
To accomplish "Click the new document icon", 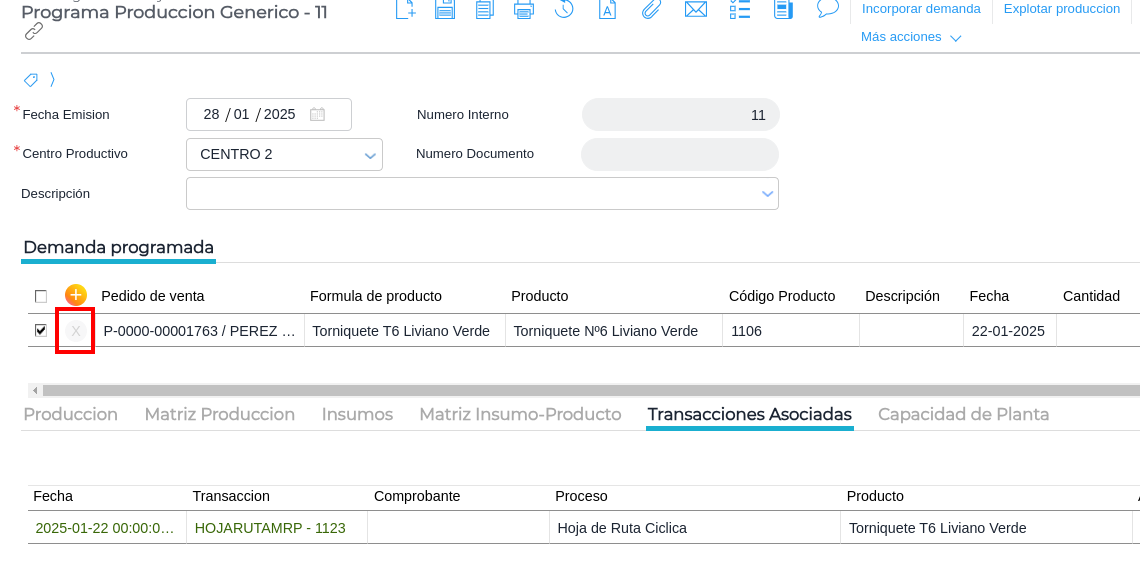I will click(405, 9).
